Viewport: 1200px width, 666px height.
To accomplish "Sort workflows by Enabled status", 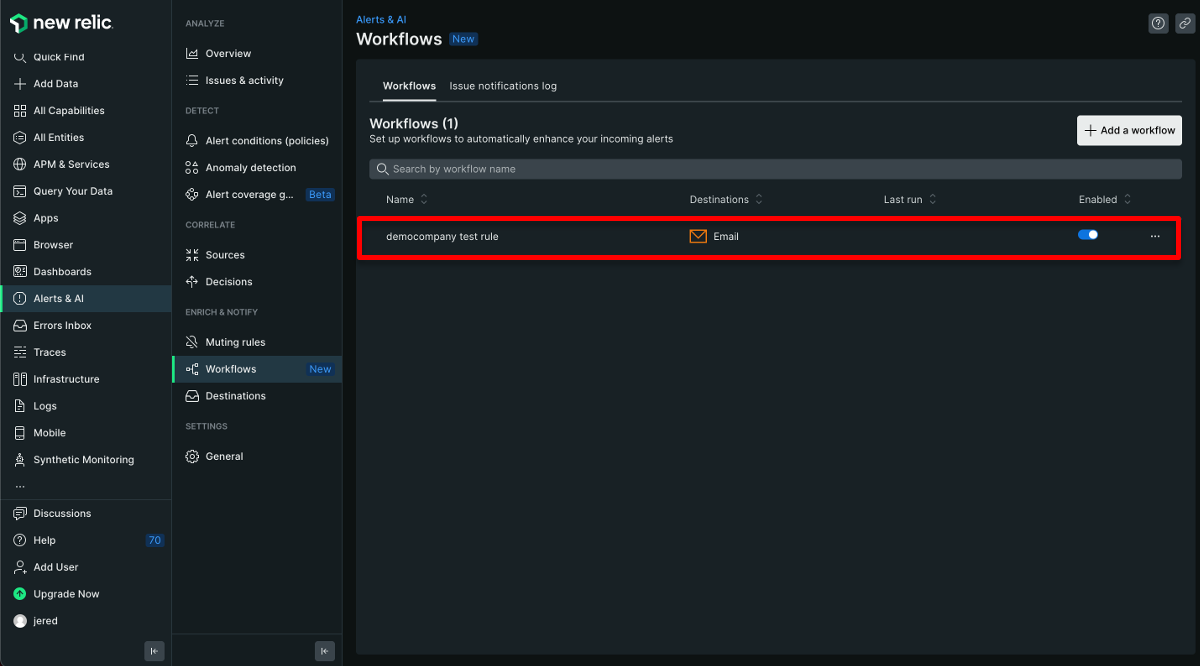I will (x=1104, y=199).
